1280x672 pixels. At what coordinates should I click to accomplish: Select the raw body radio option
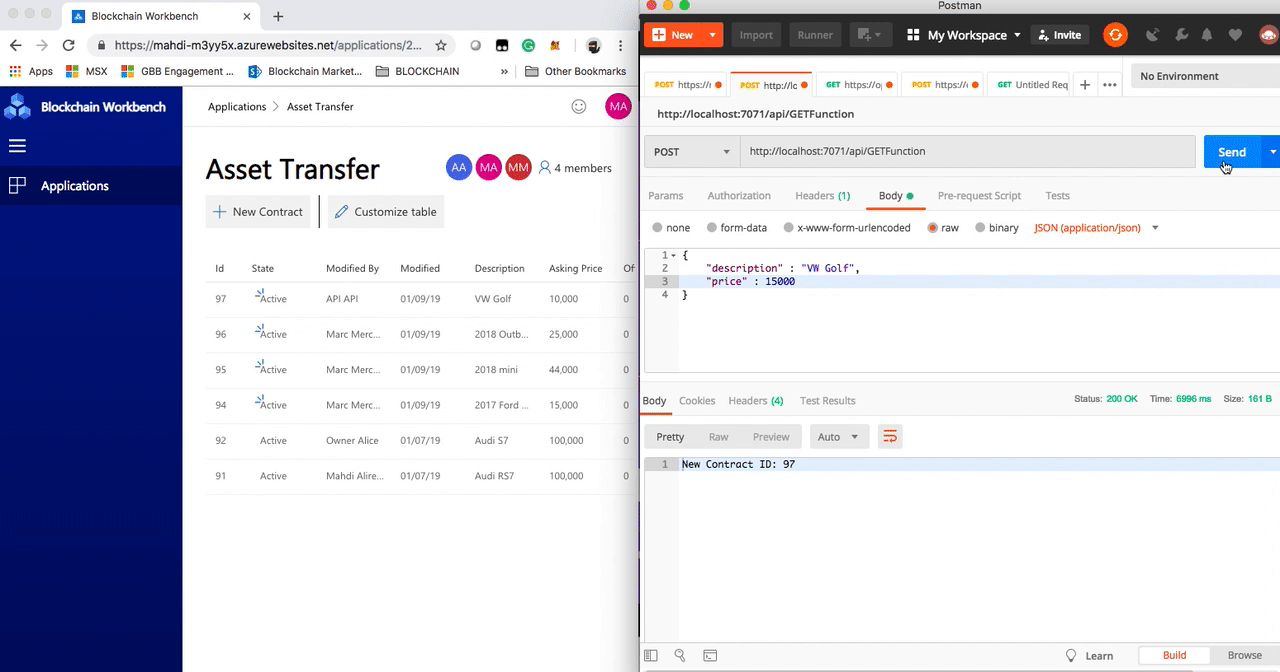pos(933,228)
